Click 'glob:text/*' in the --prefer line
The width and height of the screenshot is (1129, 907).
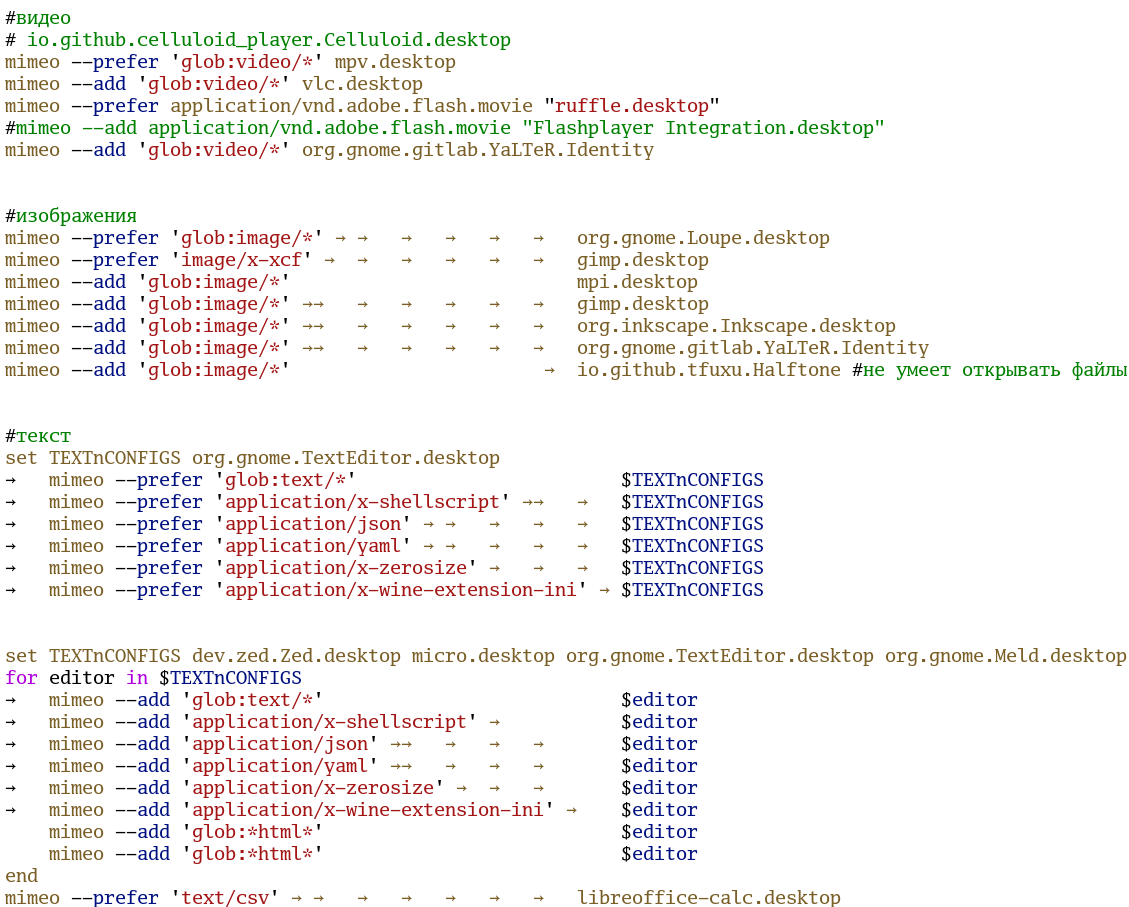pyautogui.click(x=285, y=480)
